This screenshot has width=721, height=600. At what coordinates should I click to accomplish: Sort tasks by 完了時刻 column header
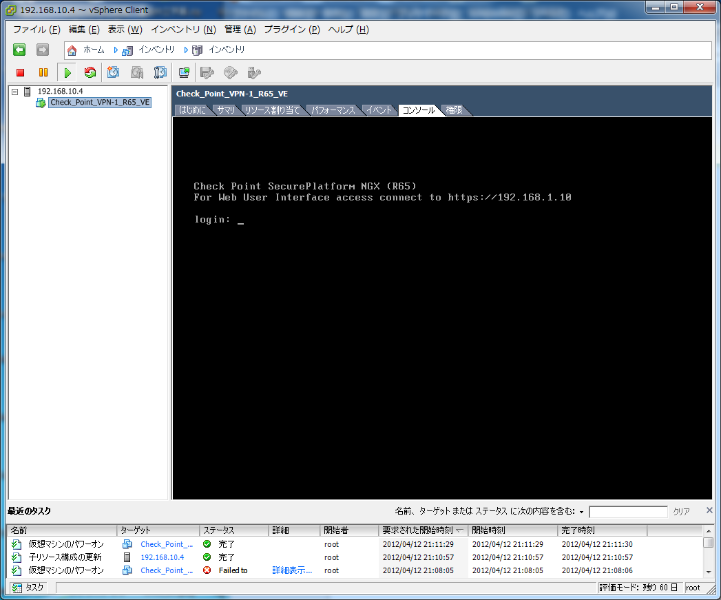[x=603, y=531]
